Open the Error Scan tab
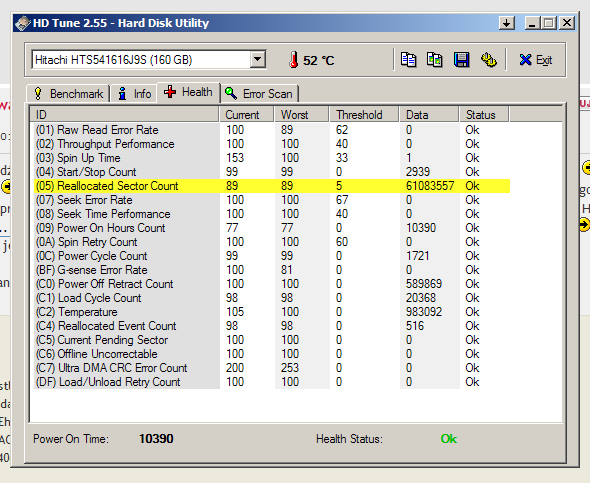590x483 pixels. 259,94
